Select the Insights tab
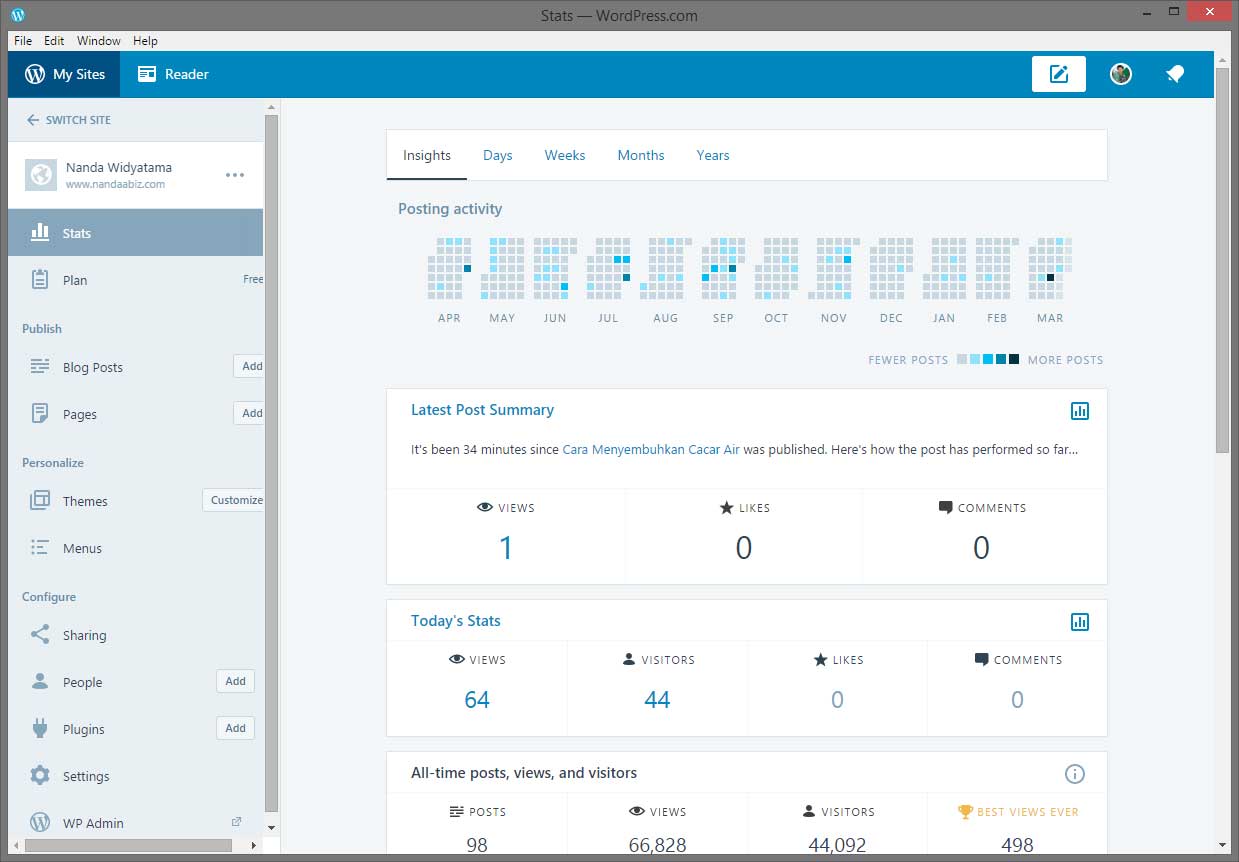This screenshot has height=862, width=1239. (427, 155)
